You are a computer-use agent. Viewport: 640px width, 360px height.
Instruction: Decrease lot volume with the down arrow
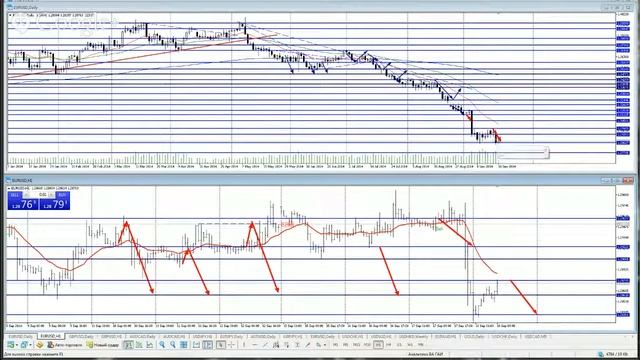27,195
